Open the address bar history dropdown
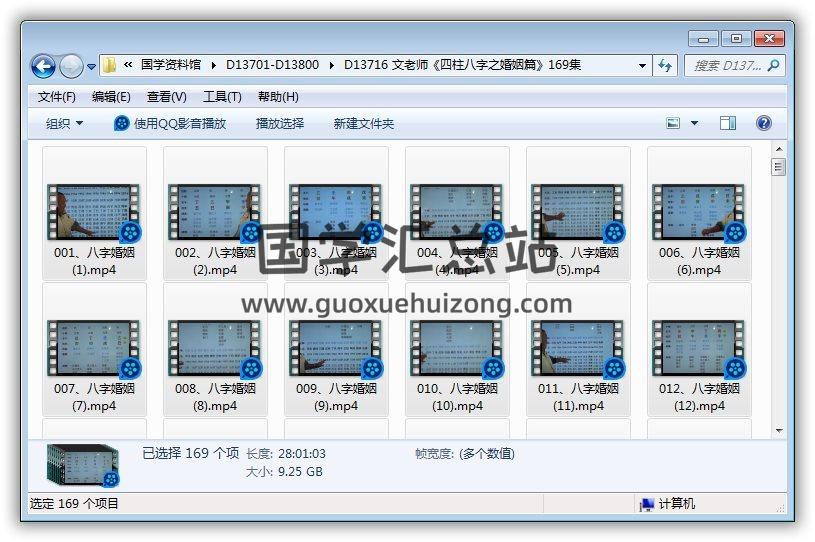Screen dimensions: 815x542 pos(642,66)
